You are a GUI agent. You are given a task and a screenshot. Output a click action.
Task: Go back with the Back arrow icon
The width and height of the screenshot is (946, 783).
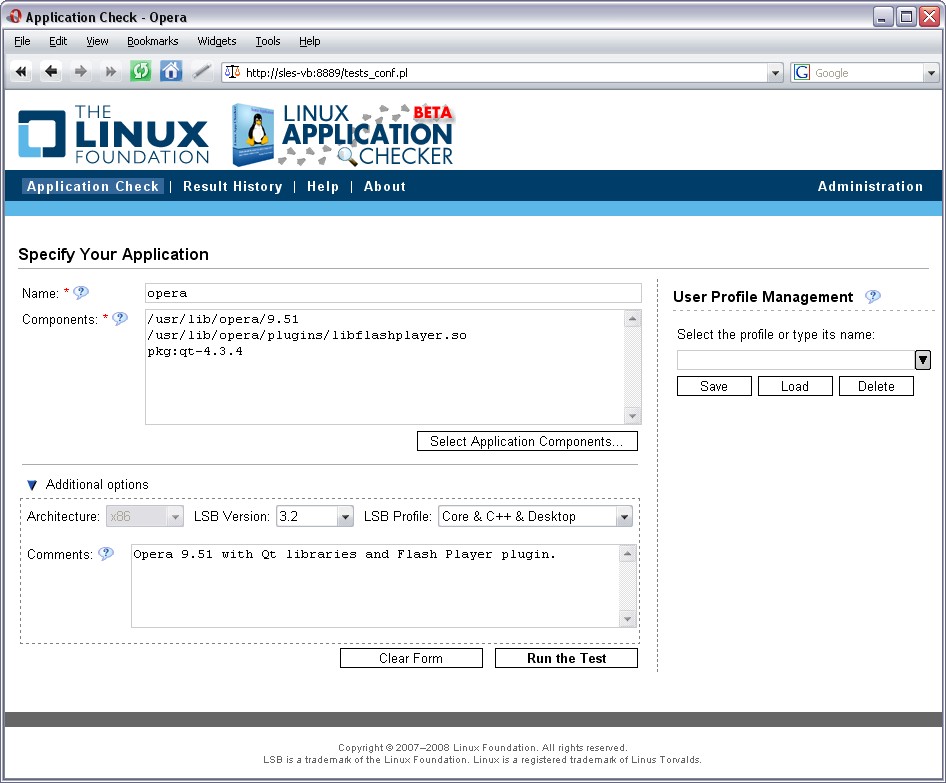51,72
